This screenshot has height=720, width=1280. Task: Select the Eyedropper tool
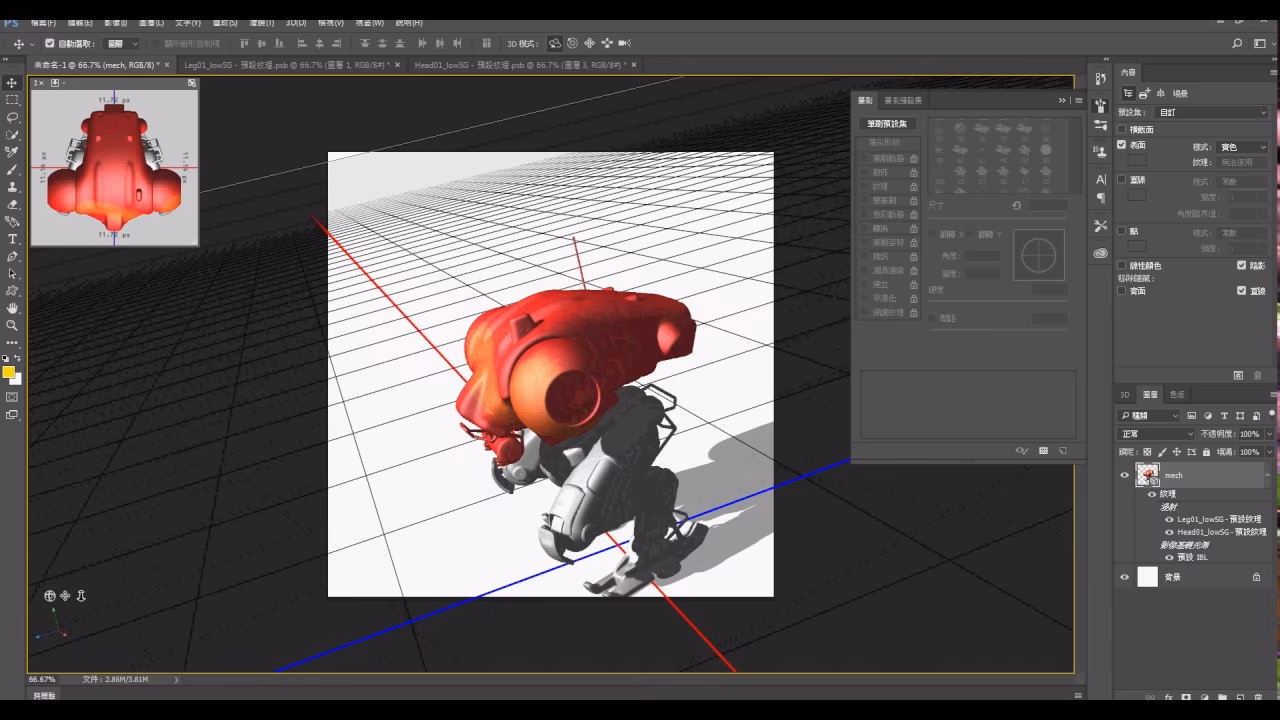[x=10, y=153]
